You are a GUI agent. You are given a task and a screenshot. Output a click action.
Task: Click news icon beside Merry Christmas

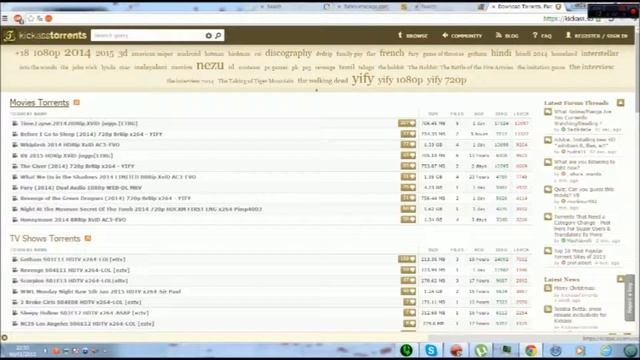[x=548, y=288]
